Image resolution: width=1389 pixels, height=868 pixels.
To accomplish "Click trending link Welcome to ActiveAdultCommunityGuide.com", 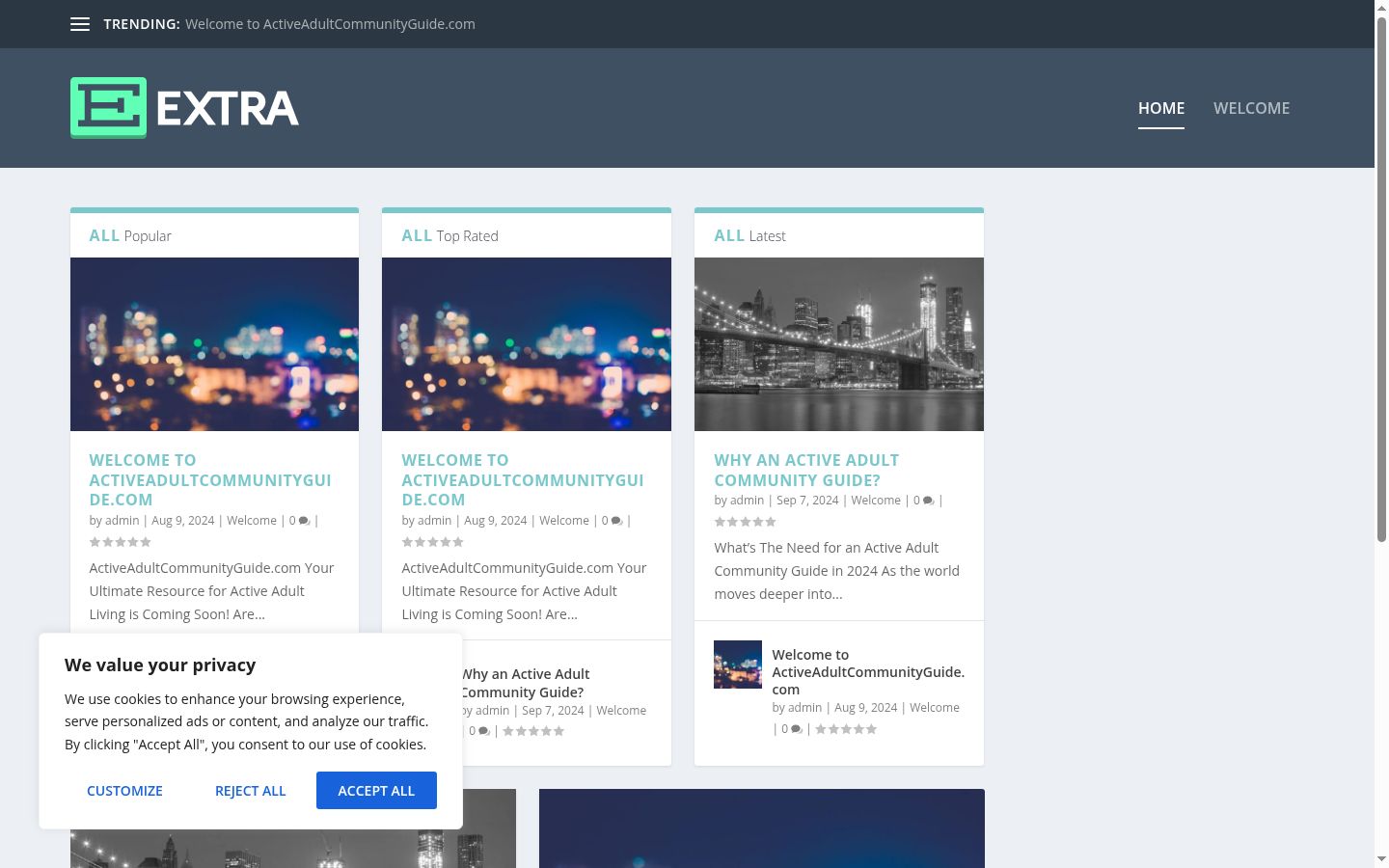I will click(x=330, y=24).
